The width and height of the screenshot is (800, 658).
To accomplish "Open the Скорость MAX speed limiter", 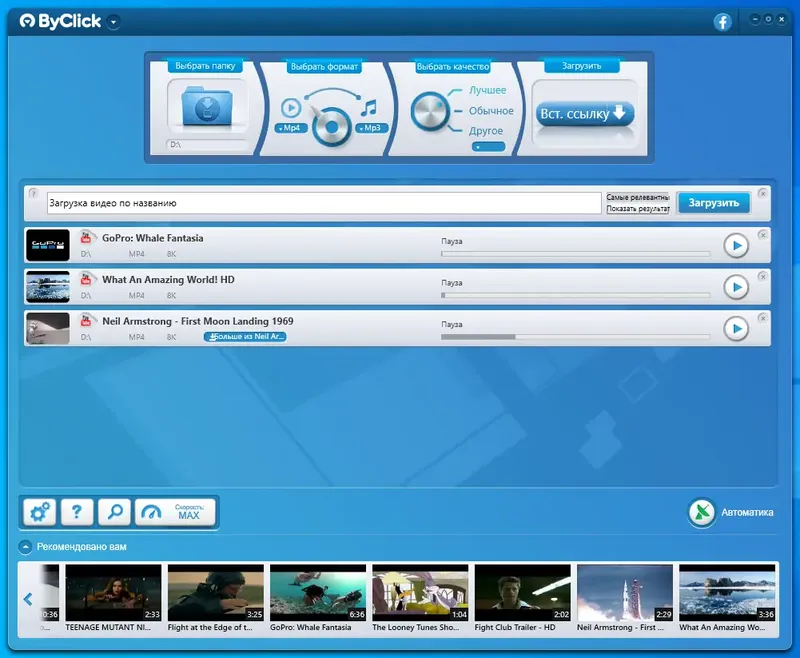I will [x=175, y=512].
